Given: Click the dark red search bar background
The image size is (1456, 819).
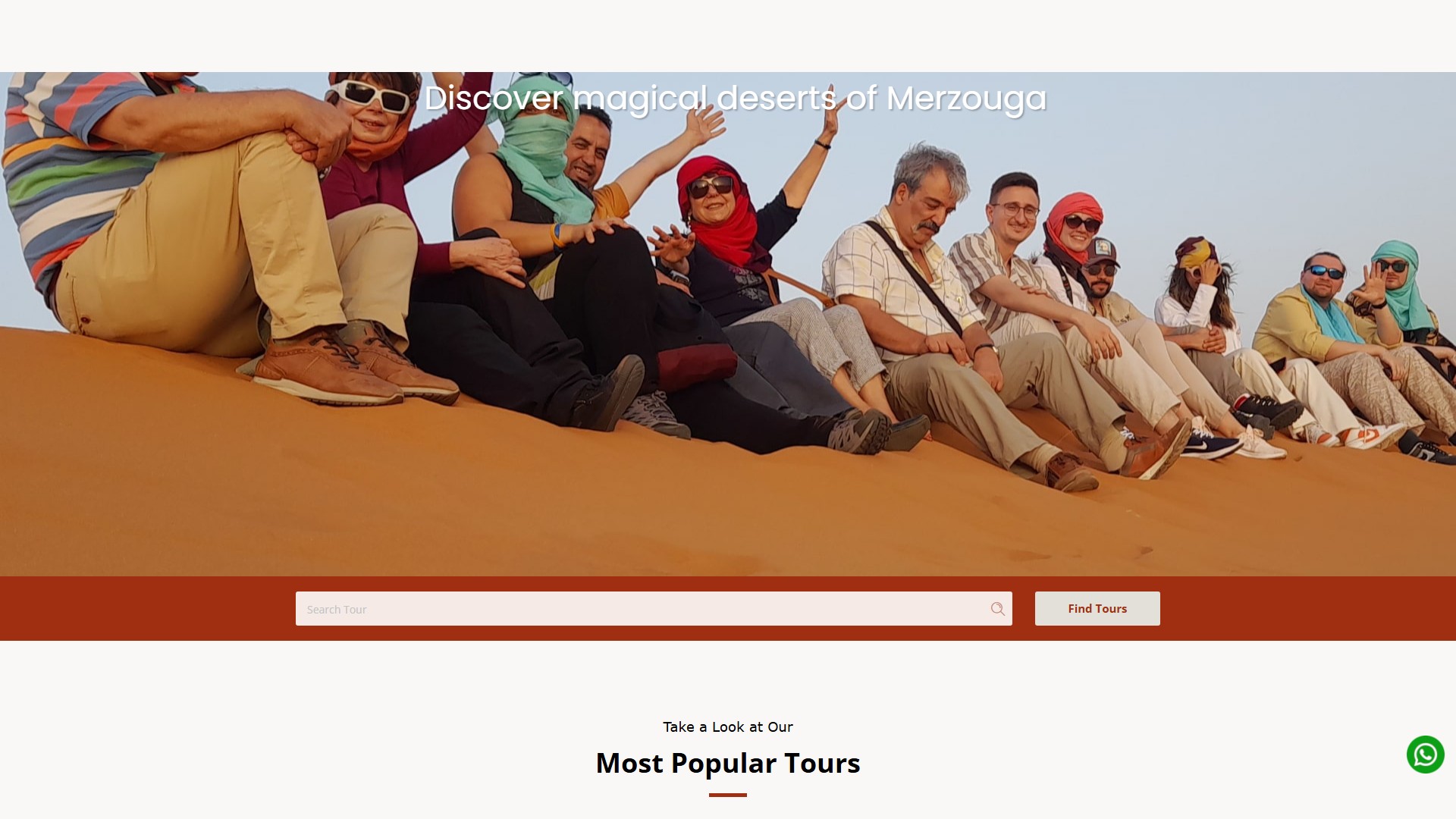Looking at the screenshot, I should pyautogui.click(x=152, y=609).
